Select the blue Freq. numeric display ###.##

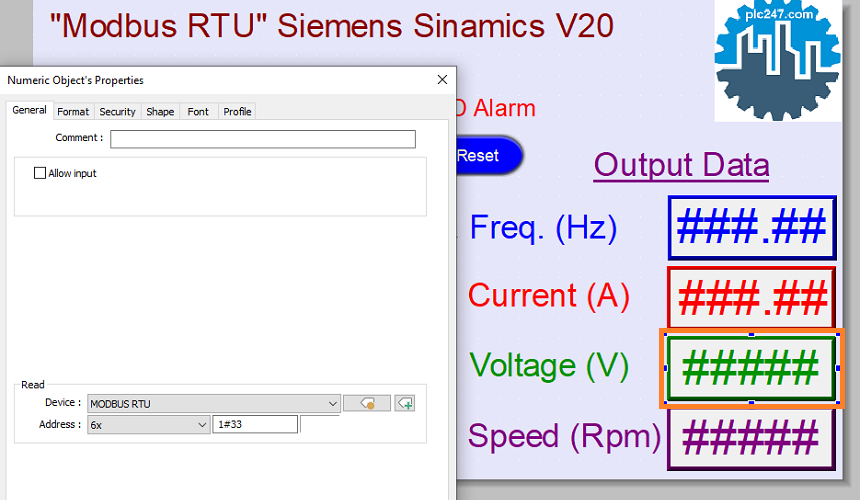pyautogui.click(x=752, y=227)
